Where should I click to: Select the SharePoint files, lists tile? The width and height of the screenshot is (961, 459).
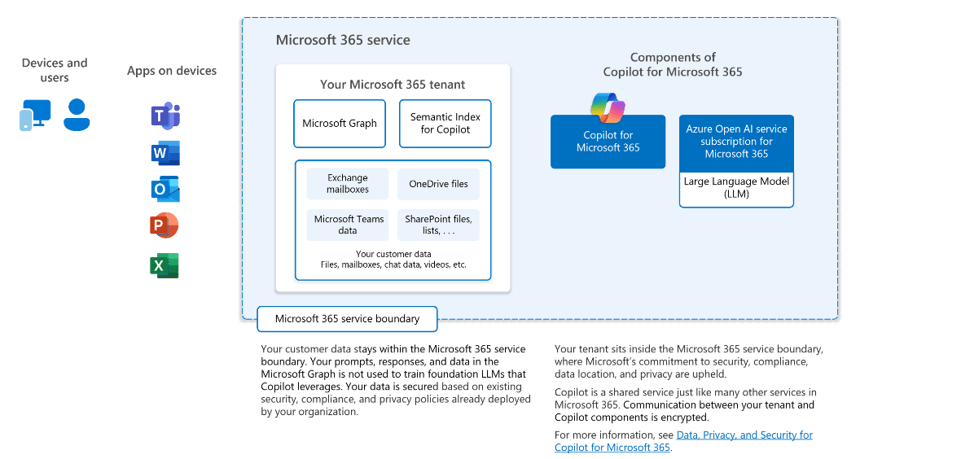(438, 225)
